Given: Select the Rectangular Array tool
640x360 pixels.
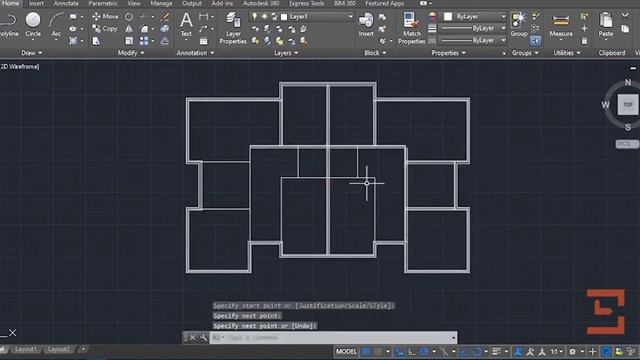Looking at the screenshot, I should tap(144, 41).
